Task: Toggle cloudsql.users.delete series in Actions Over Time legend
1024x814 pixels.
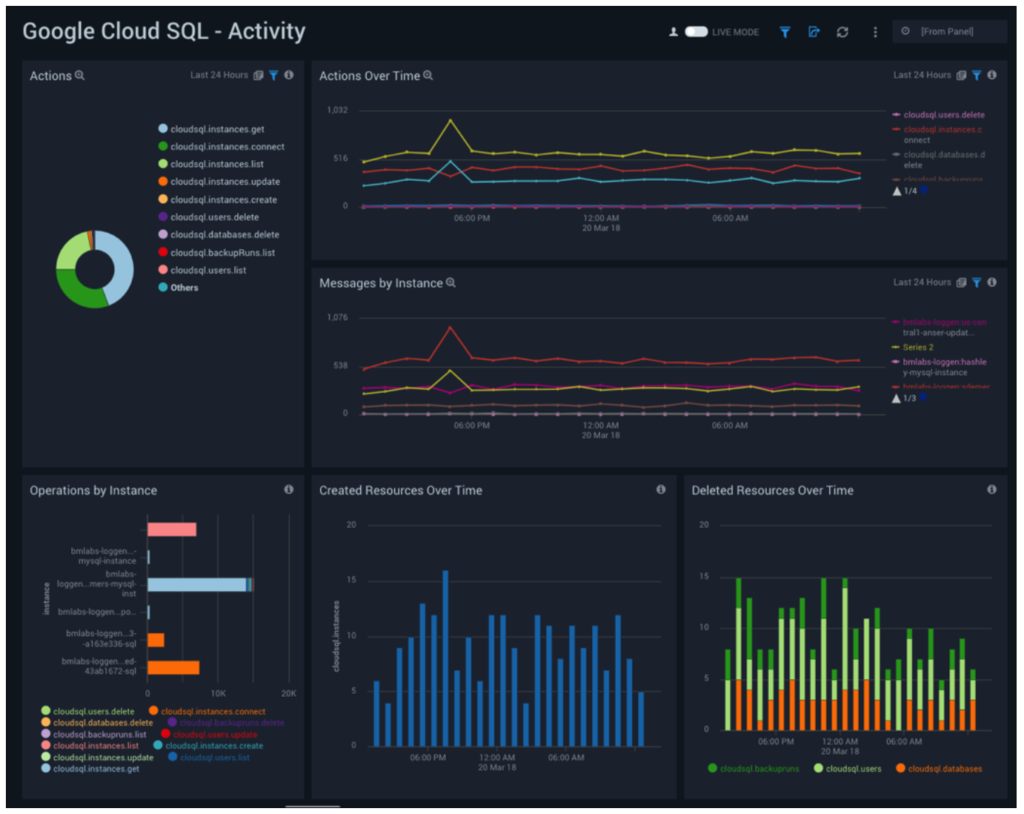Action: (x=938, y=115)
